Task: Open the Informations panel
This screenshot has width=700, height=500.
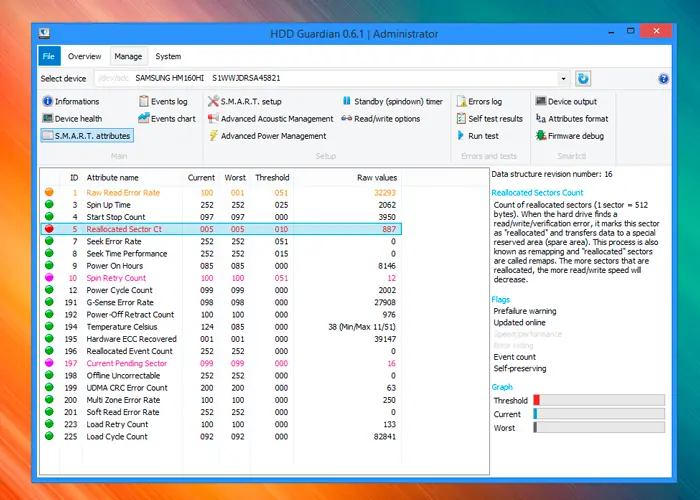Action: coord(71,101)
